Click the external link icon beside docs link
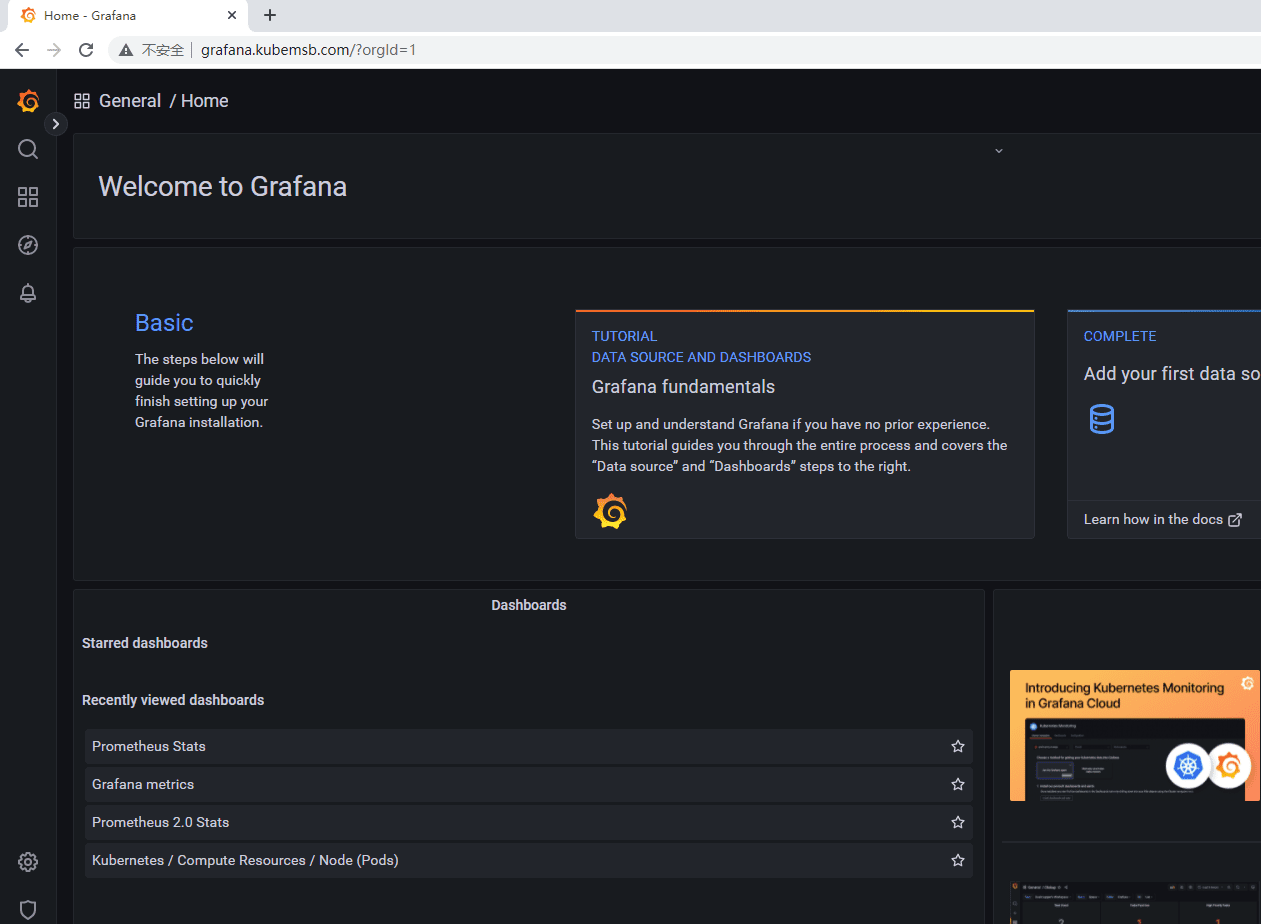Image resolution: width=1261 pixels, height=924 pixels. click(x=1235, y=520)
